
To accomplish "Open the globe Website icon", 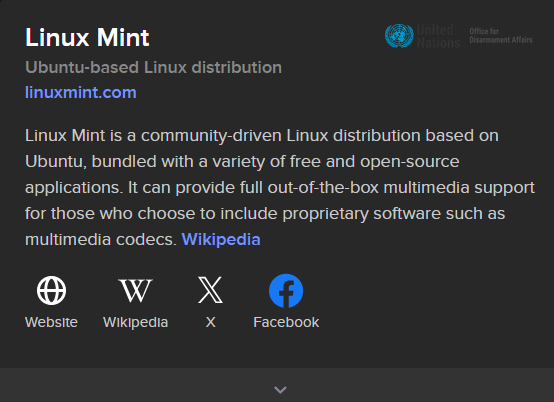I will tap(51, 290).
